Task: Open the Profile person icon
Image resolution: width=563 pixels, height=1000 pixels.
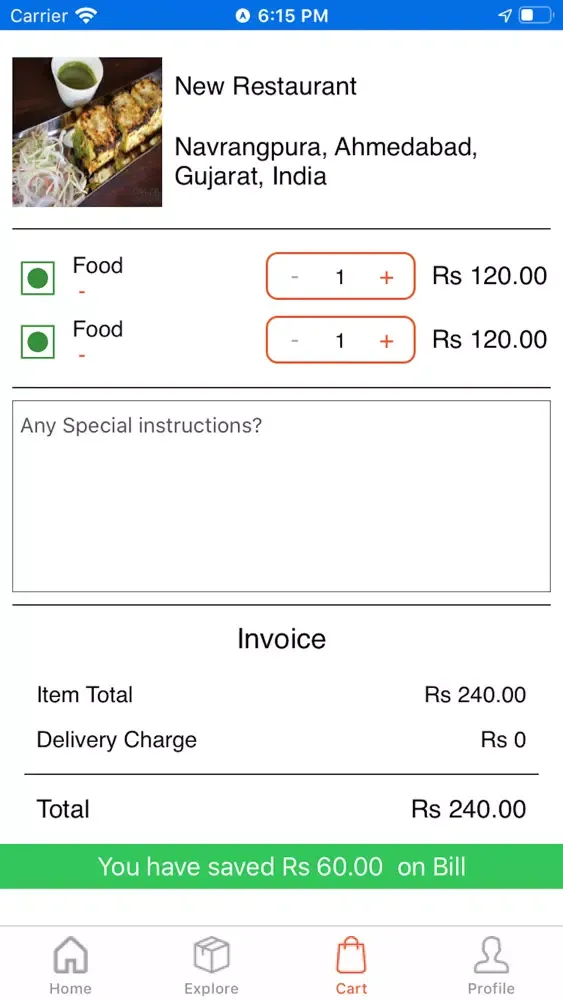Action: click(492, 955)
